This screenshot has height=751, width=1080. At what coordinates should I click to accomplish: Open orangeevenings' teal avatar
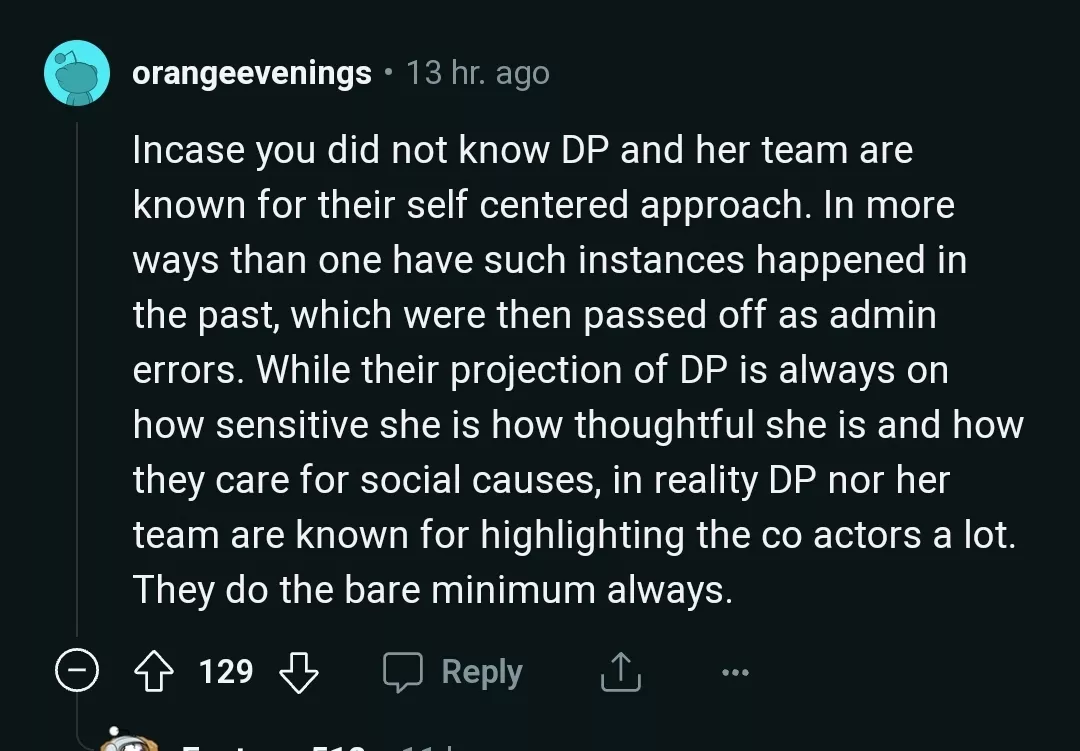point(77,72)
